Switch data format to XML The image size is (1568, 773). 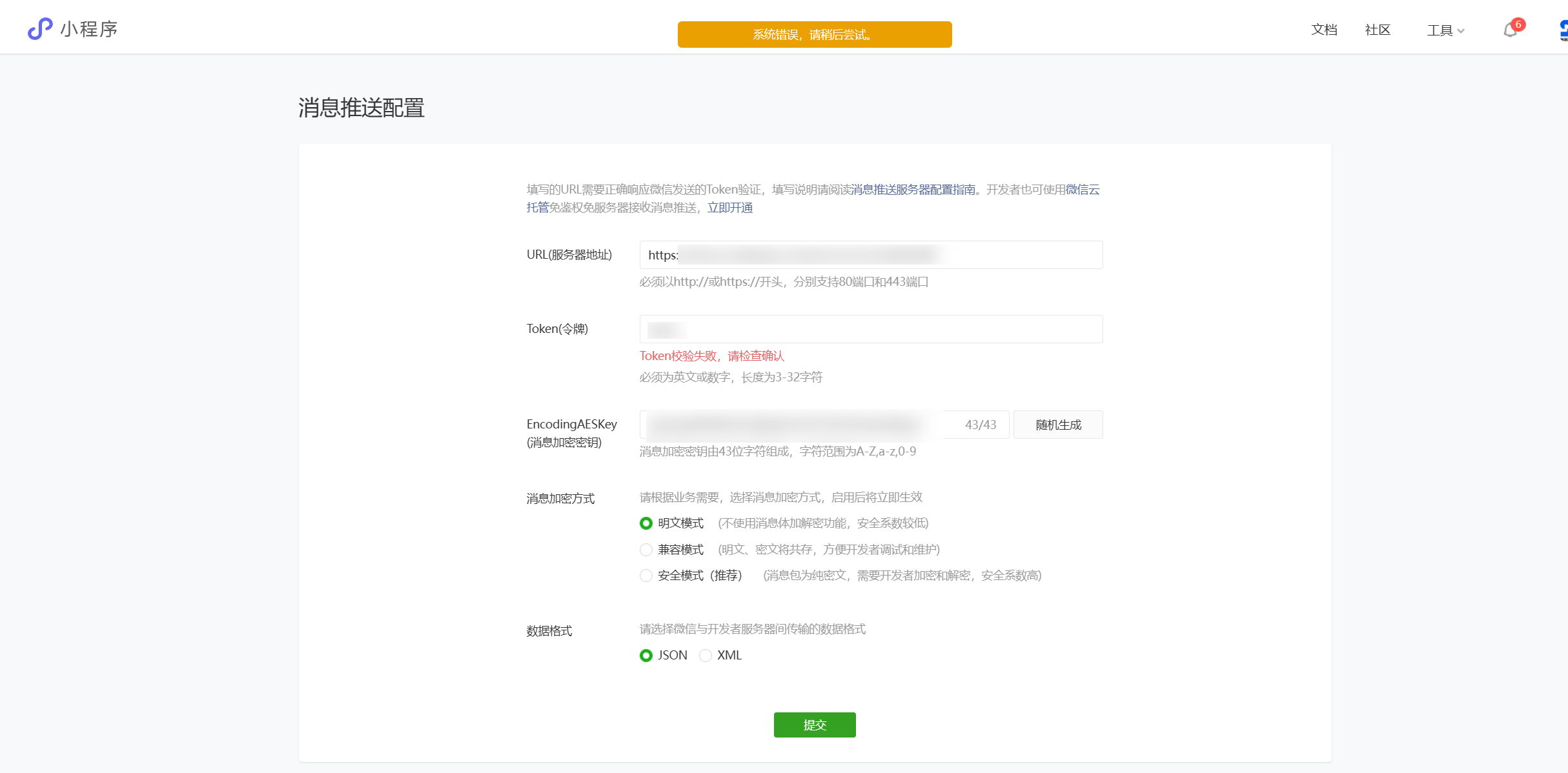pyautogui.click(x=706, y=656)
